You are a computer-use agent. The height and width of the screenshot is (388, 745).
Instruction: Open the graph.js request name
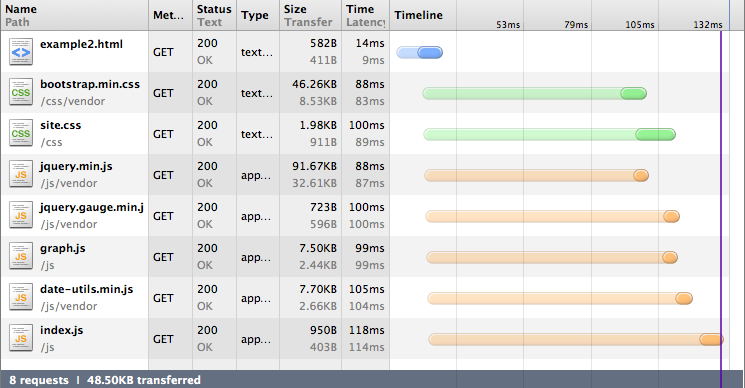point(63,248)
